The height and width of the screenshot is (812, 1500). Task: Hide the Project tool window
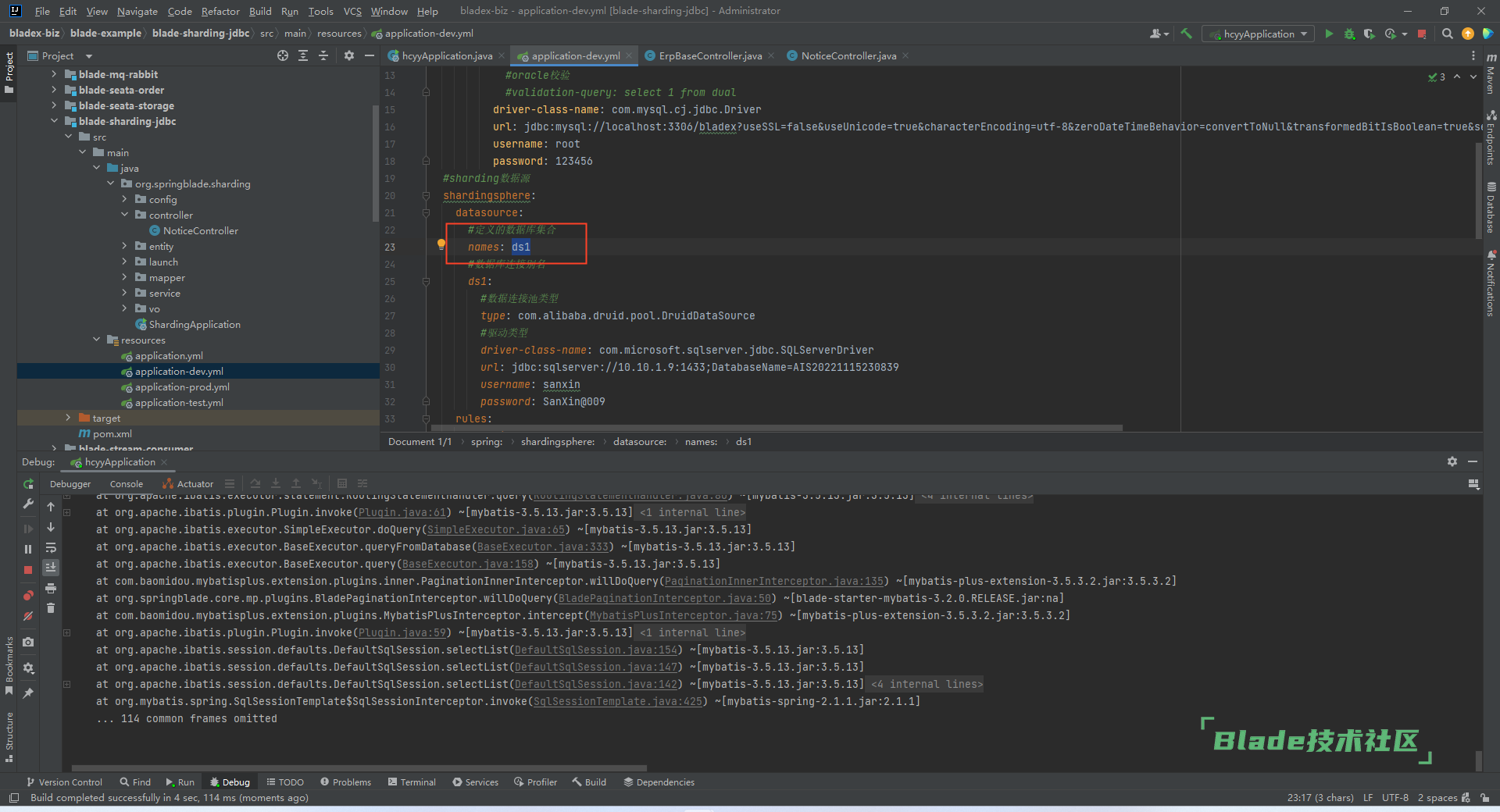(x=370, y=55)
